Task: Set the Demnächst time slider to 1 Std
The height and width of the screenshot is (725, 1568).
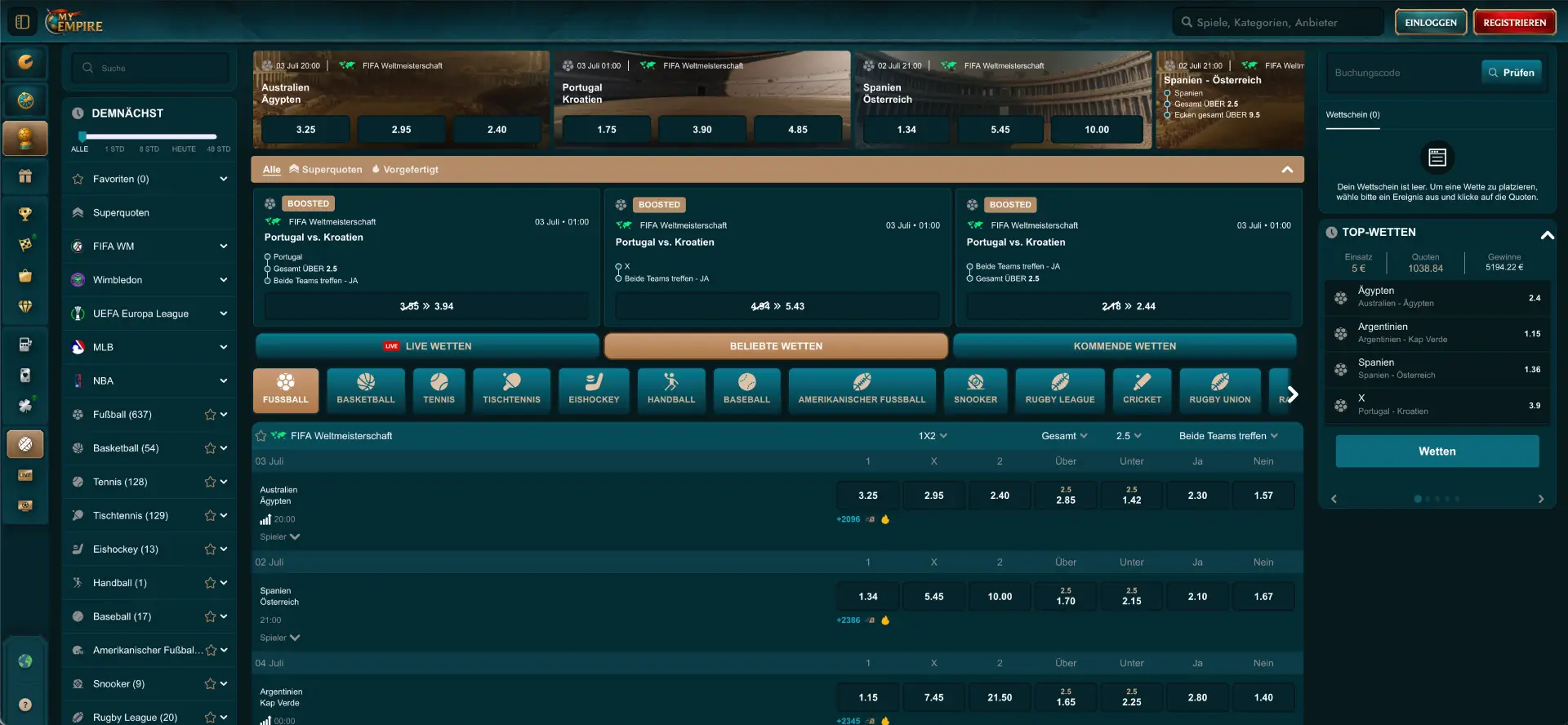Action: tap(114, 149)
